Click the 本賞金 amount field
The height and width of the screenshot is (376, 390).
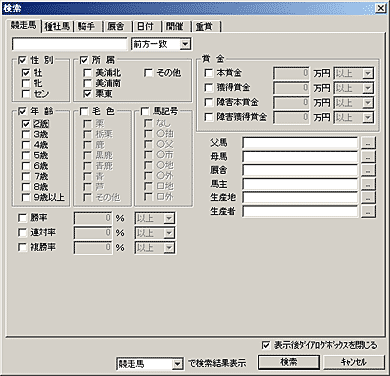pyautogui.click(x=291, y=73)
